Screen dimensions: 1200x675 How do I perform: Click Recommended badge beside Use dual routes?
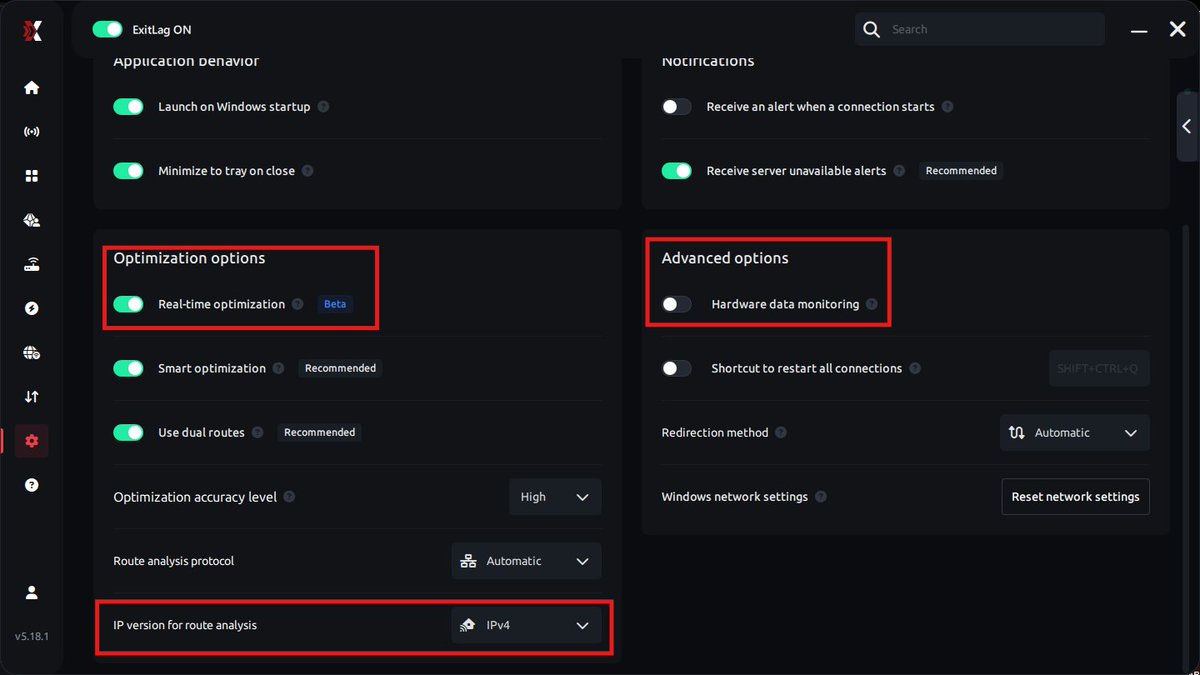pos(319,433)
